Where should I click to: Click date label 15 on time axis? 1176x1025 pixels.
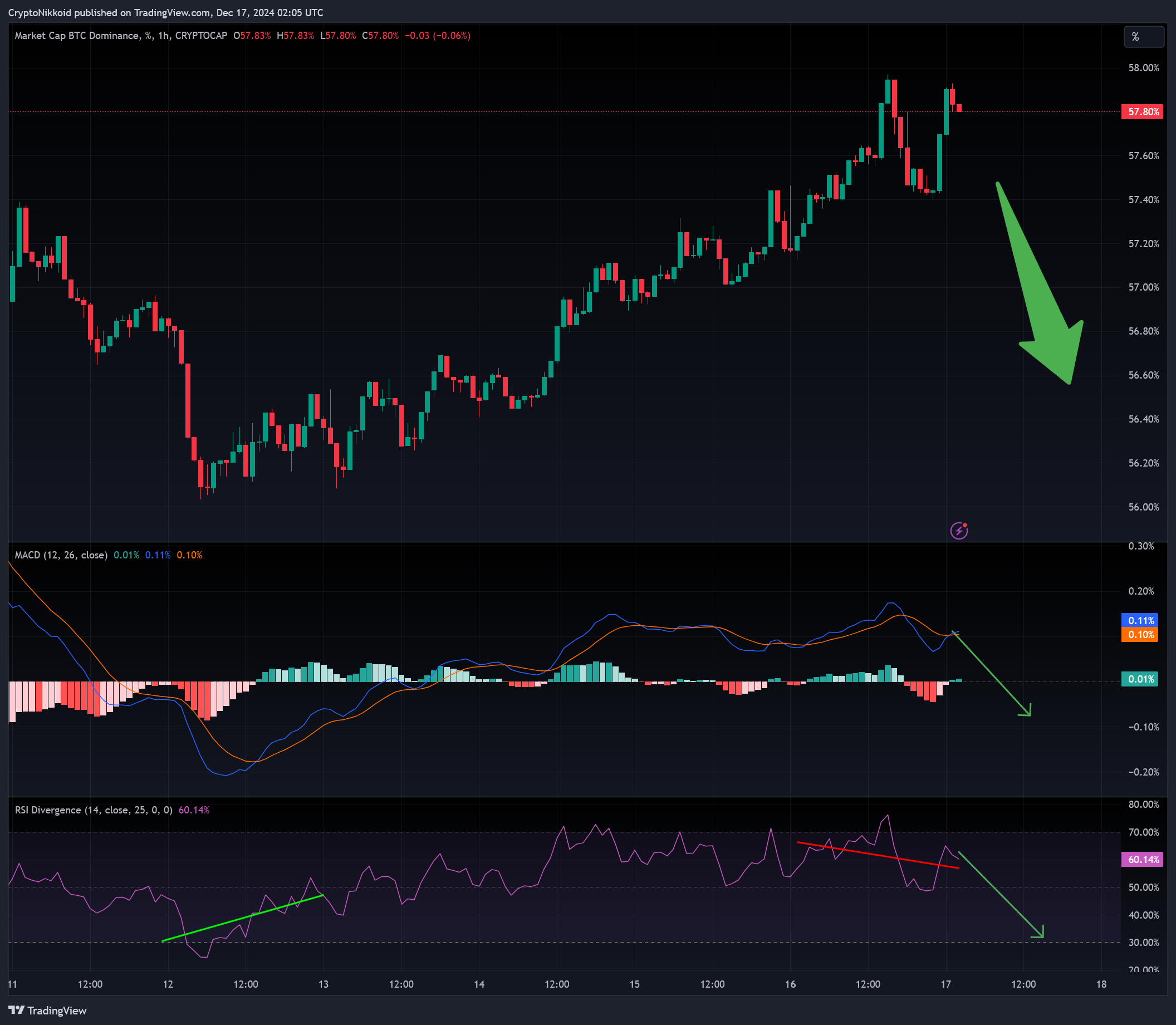click(x=635, y=984)
